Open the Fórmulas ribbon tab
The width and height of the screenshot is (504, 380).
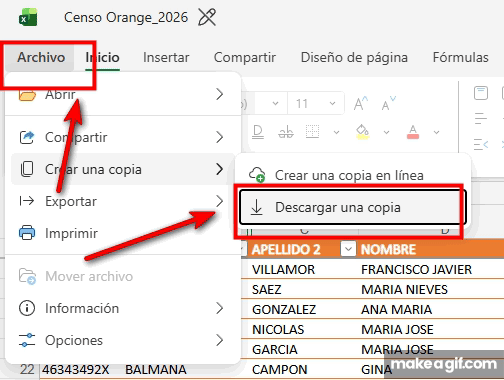pos(460,57)
